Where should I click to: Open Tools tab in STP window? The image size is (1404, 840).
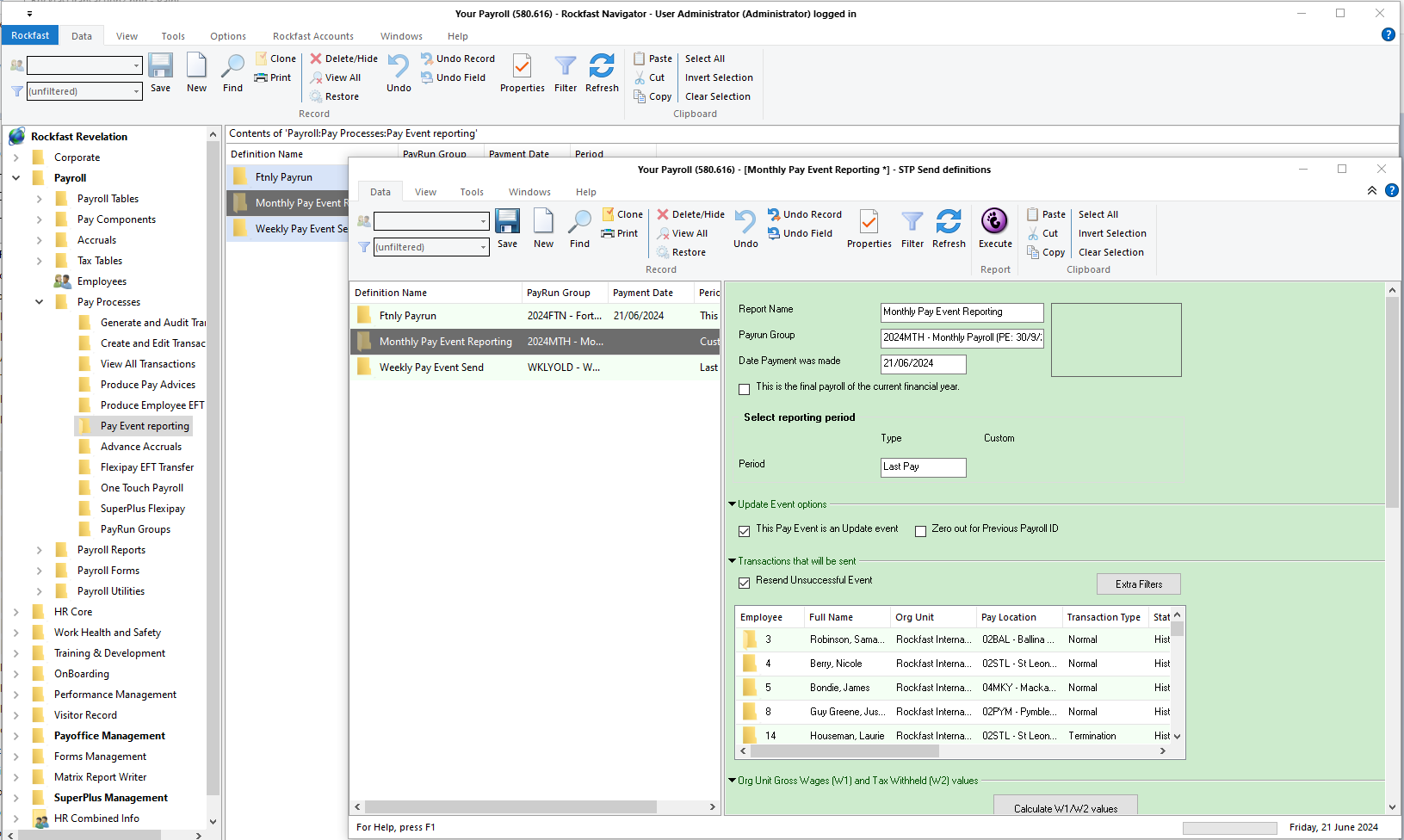[472, 192]
